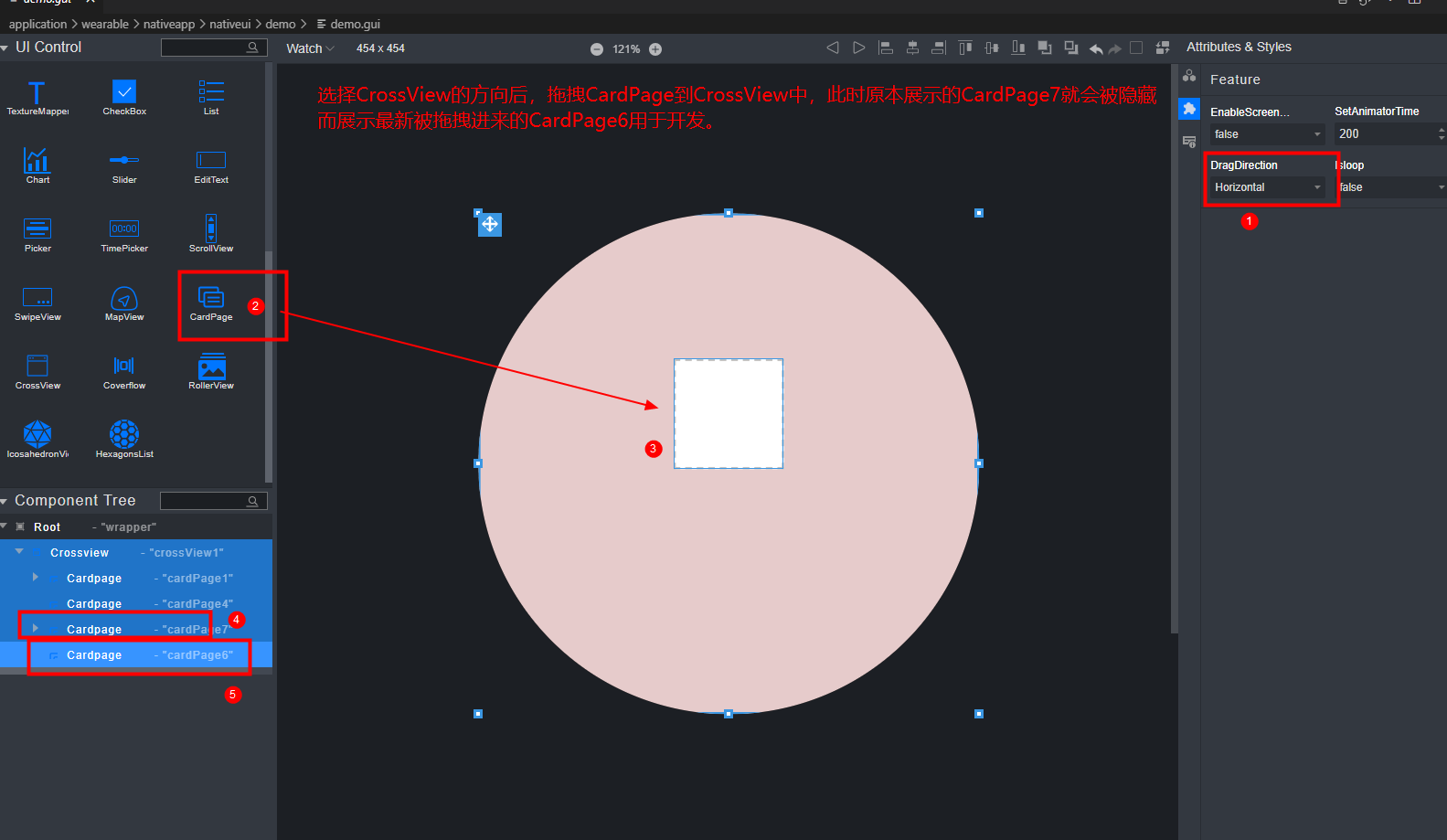Open the EnableScreen false dropdown
Image resolution: width=1447 pixels, height=840 pixels.
coord(1266,134)
